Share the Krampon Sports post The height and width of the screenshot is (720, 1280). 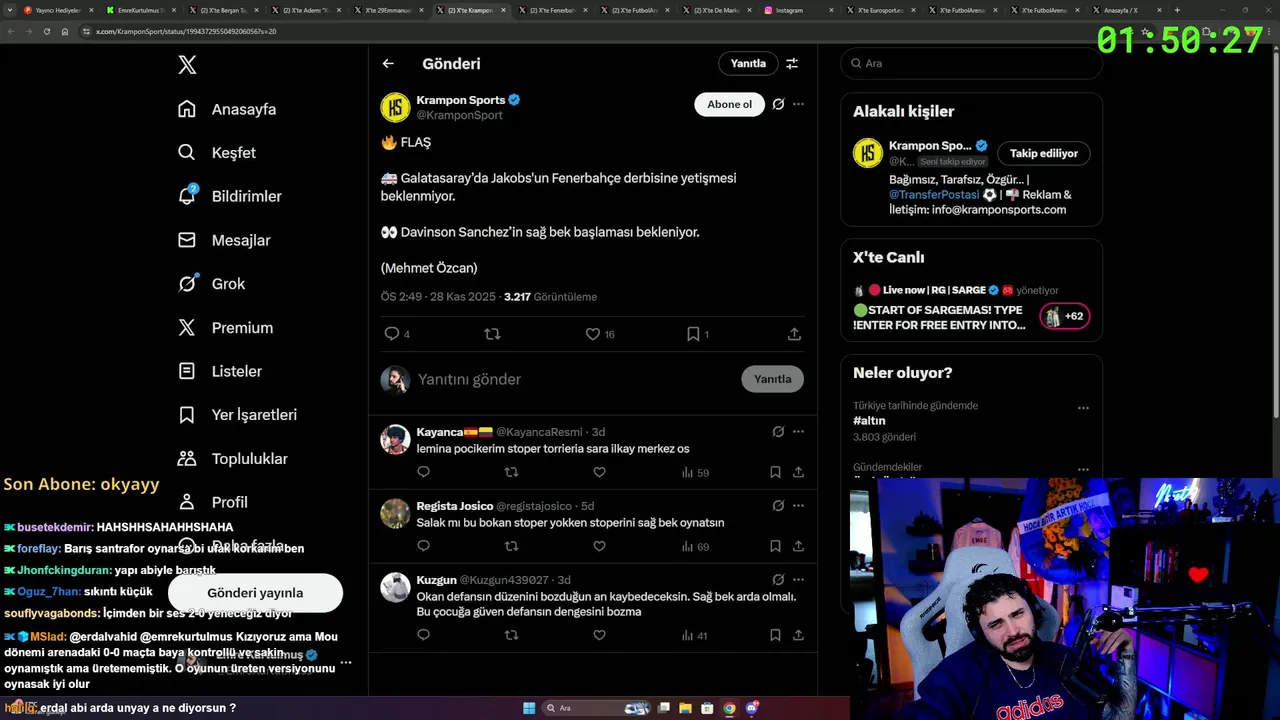pos(794,334)
